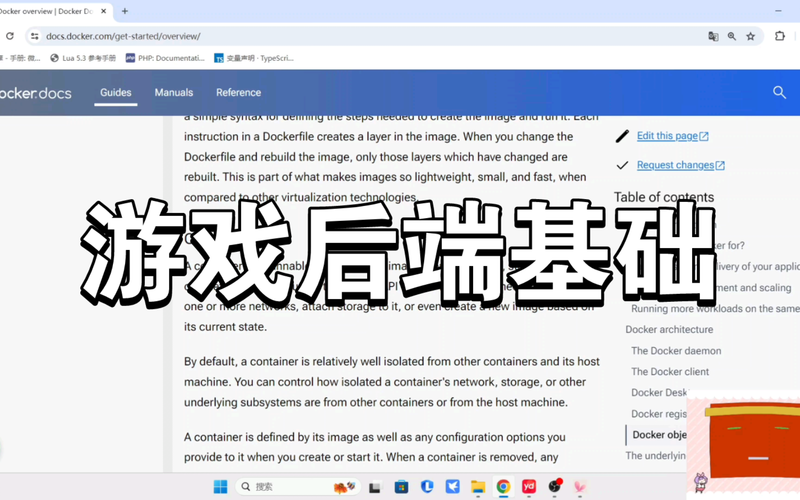Click paragraph starting 'A container is defined'
The image size is (800, 500).
tap(374, 447)
